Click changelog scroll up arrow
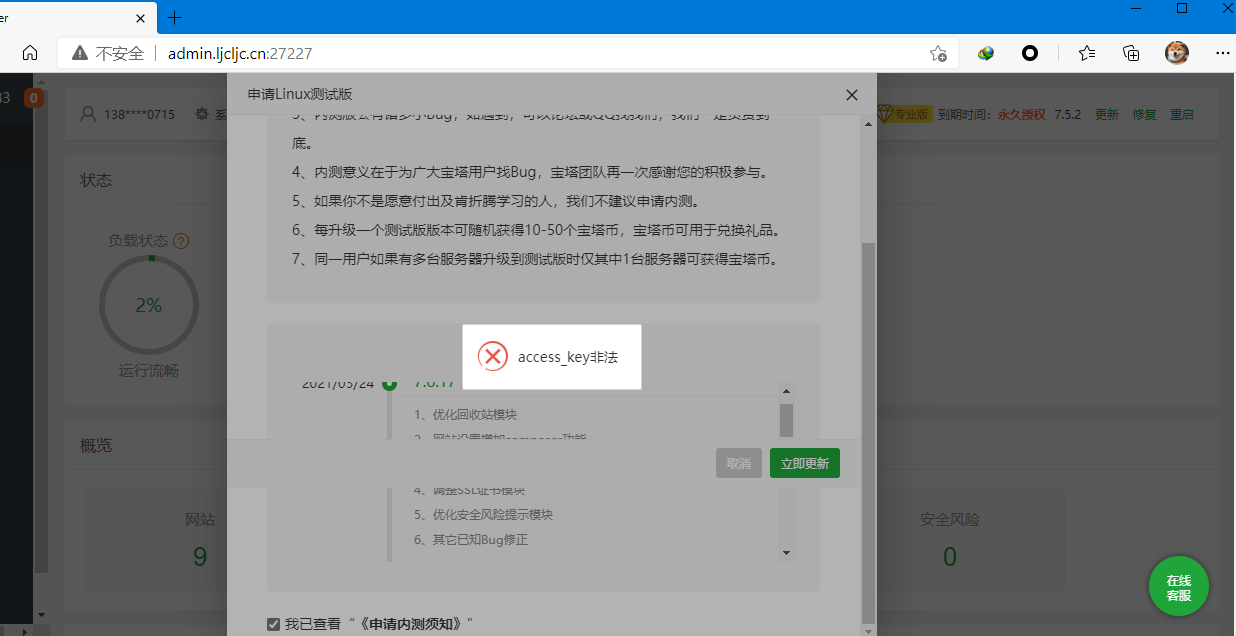Viewport: 1236px width, 636px height. (786, 391)
